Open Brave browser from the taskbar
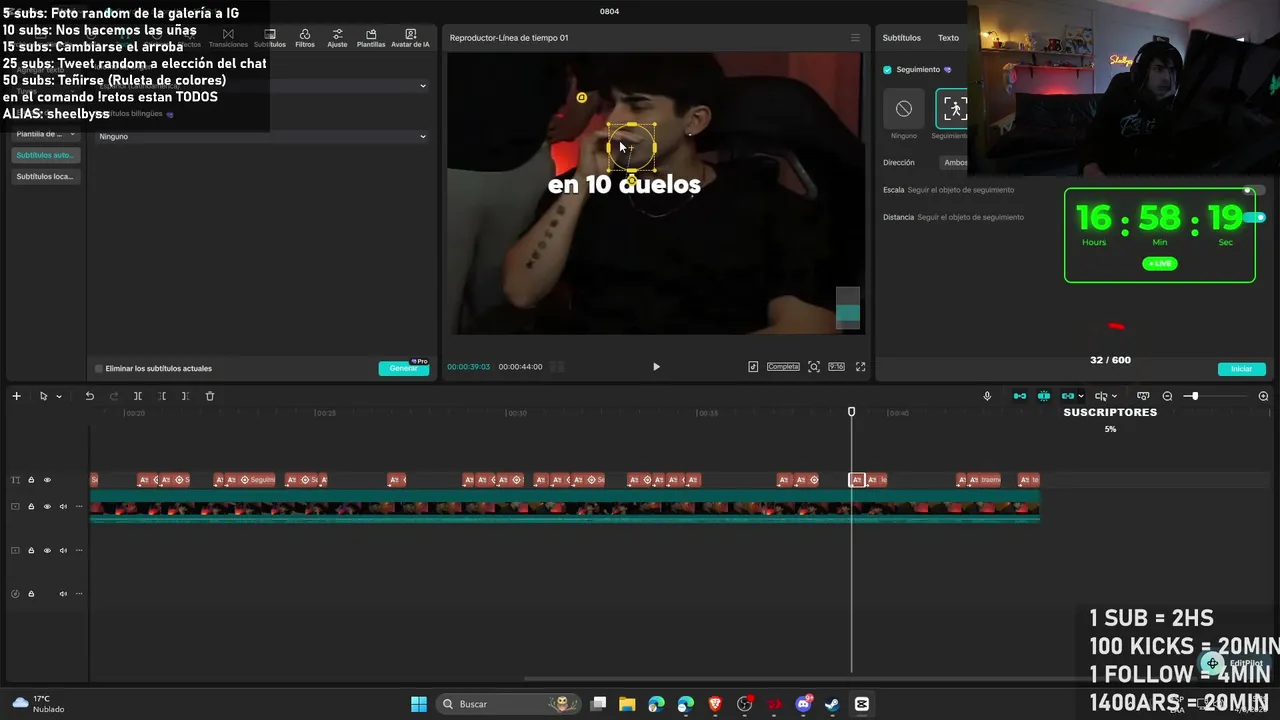The image size is (1280, 720). (x=715, y=704)
